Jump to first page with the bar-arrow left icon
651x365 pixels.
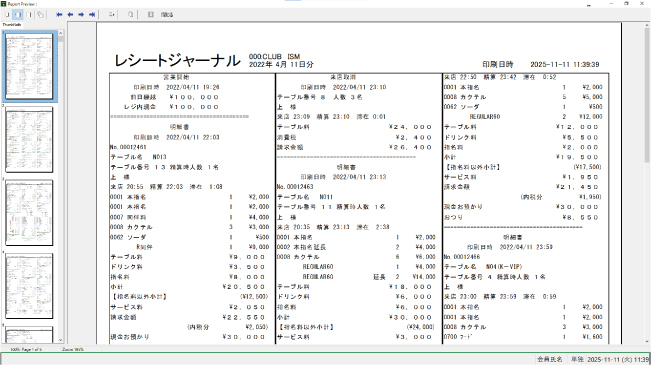tap(59, 15)
